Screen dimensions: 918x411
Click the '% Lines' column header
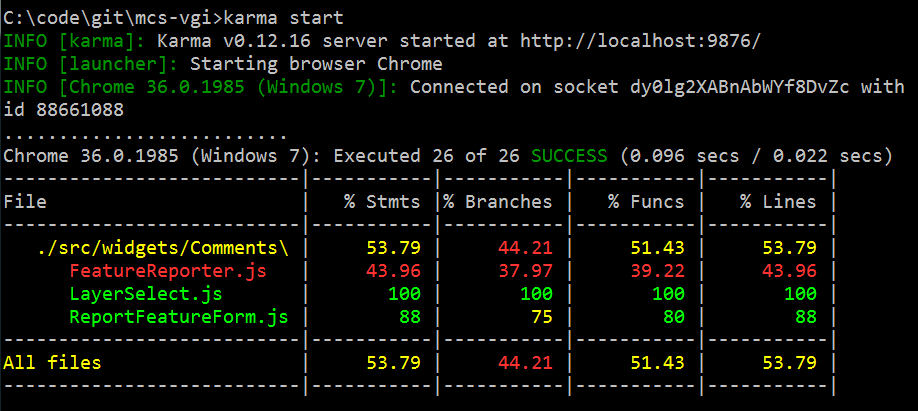click(x=778, y=201)
